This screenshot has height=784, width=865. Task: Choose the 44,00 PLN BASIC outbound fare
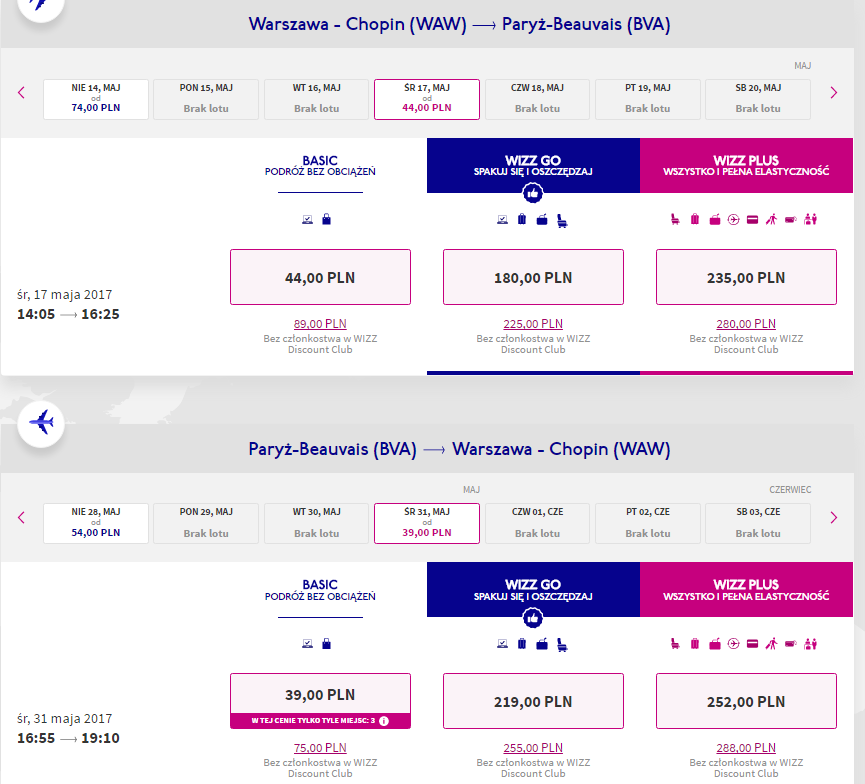pyautogui.click(x=321, y=277)
